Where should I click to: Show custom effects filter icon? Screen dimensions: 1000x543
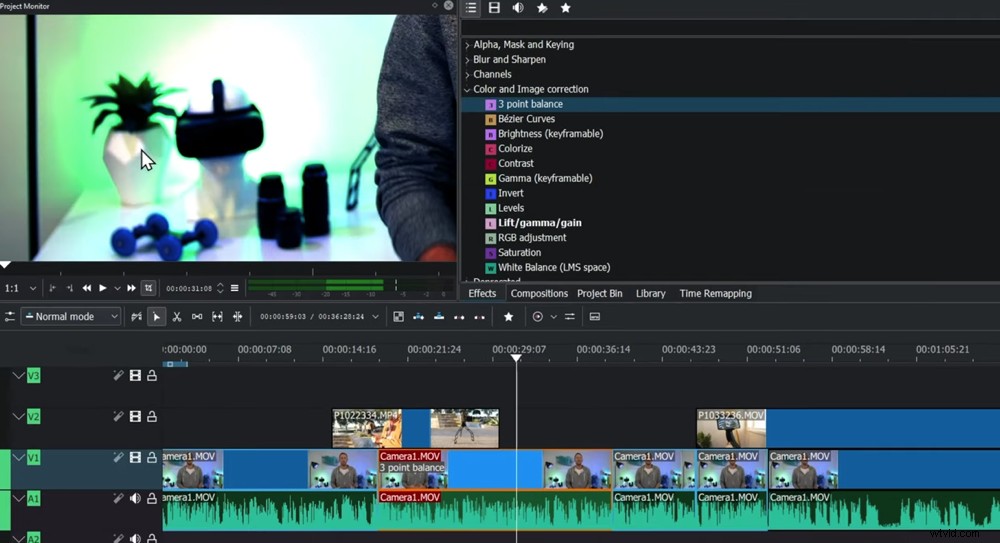pos(541,8)
